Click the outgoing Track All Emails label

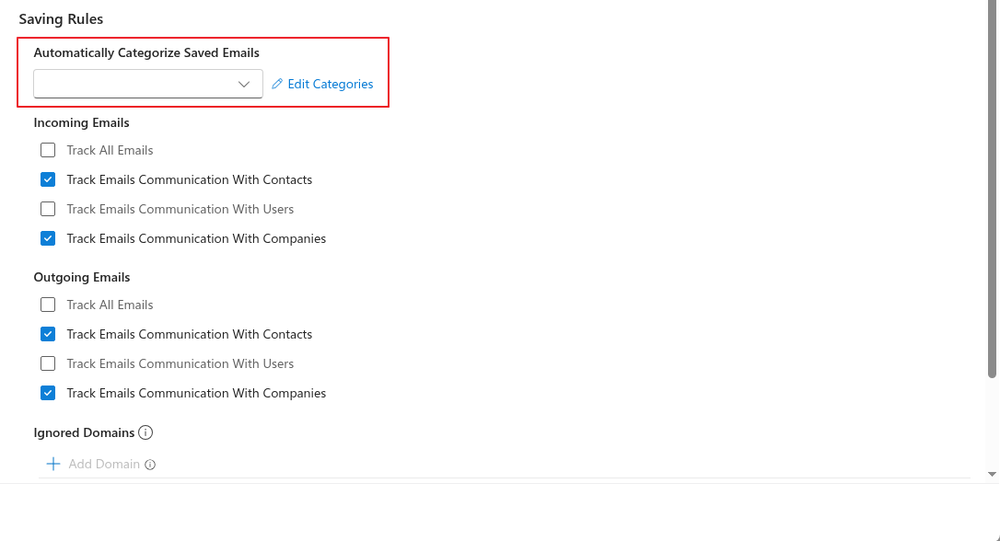pos(110,304)
